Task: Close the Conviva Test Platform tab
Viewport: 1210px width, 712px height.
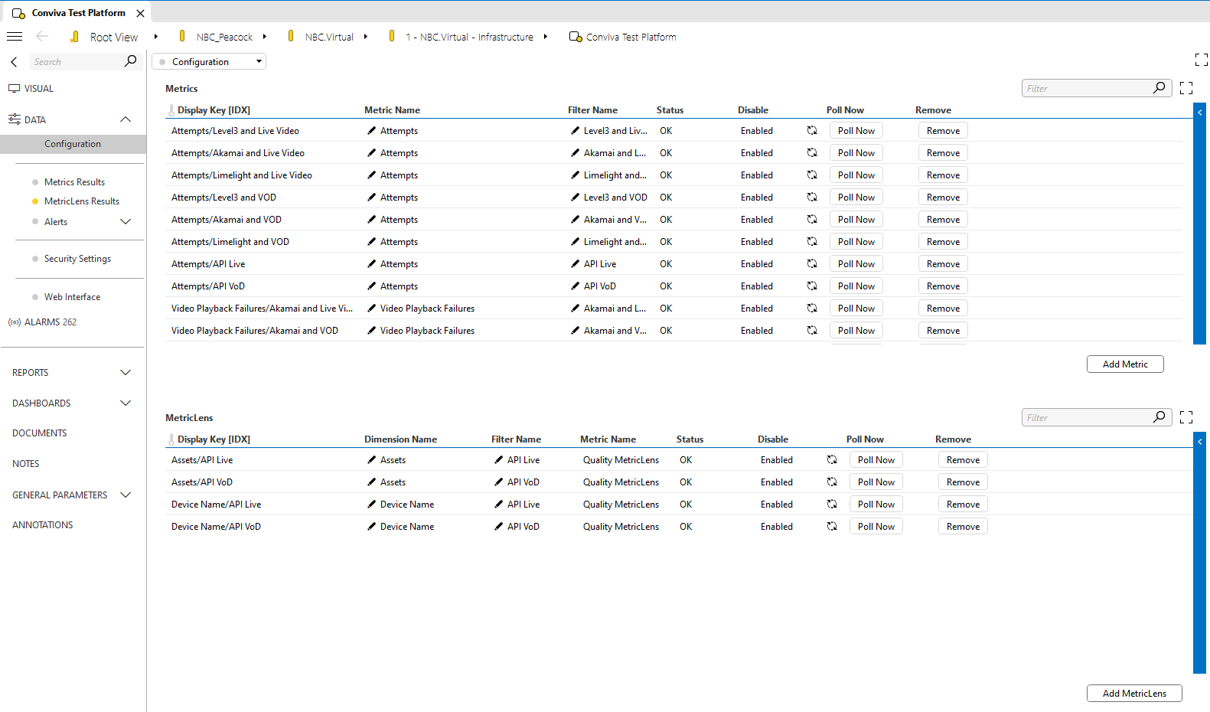Action: (140, 13)
